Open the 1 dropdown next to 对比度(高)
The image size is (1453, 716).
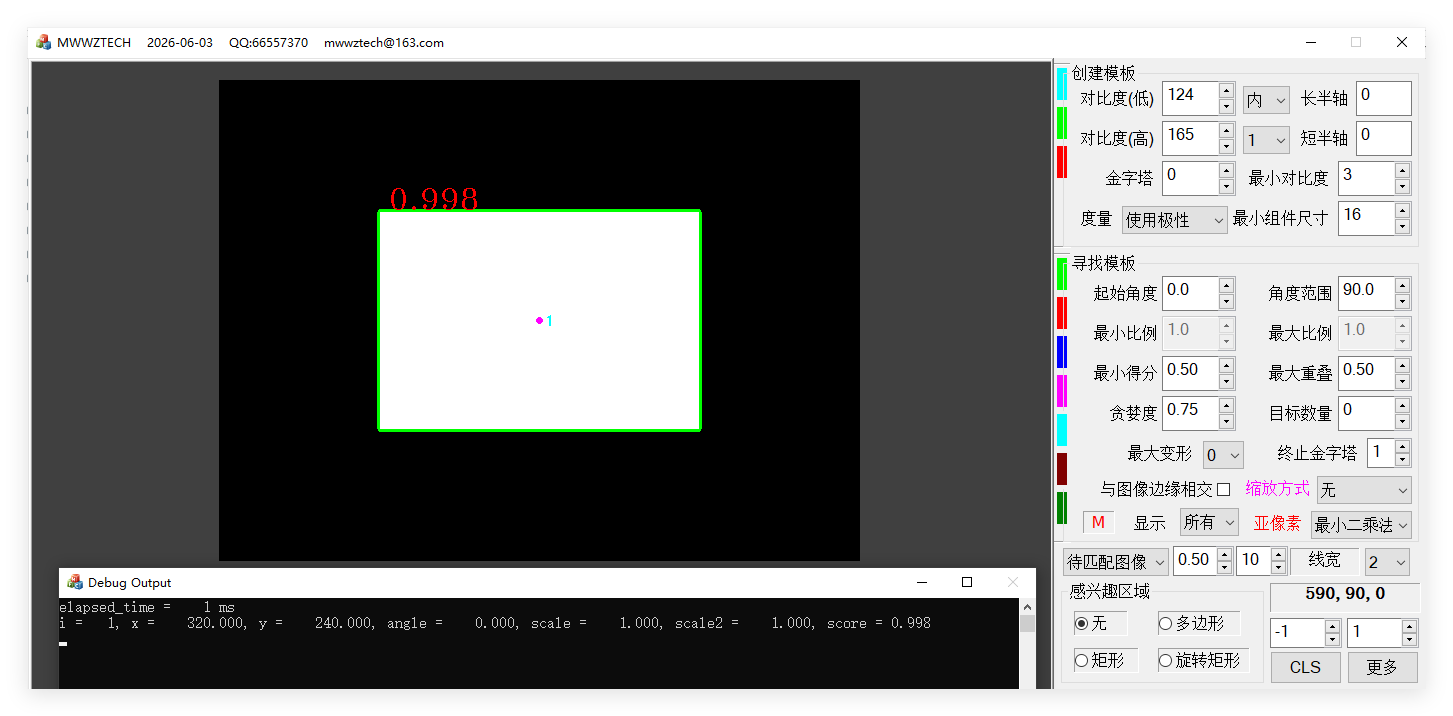pos(1266,140)
